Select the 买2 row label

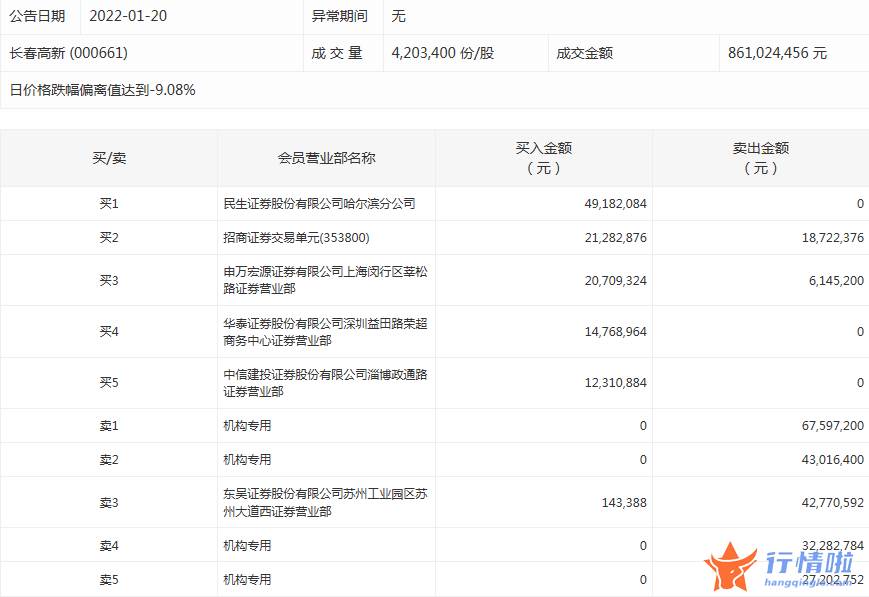coord(109,238)
